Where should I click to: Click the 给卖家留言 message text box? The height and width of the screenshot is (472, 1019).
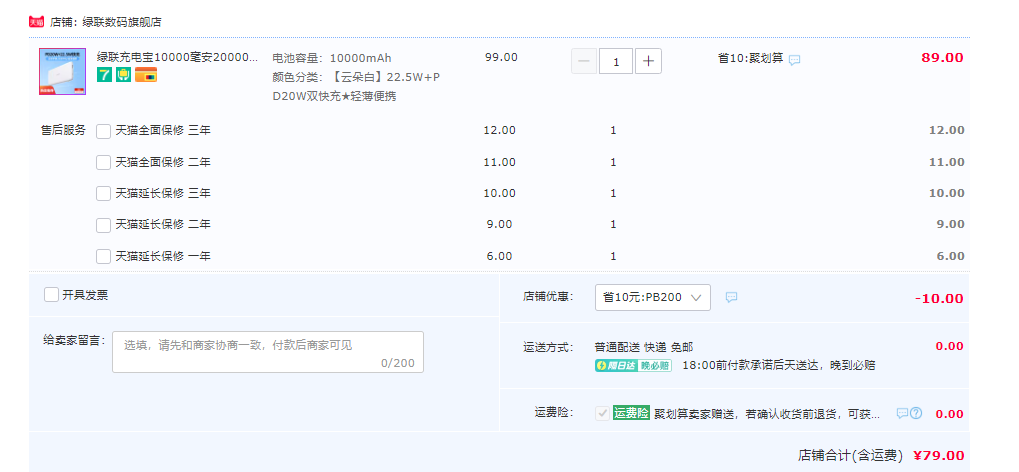click(268, 352)
